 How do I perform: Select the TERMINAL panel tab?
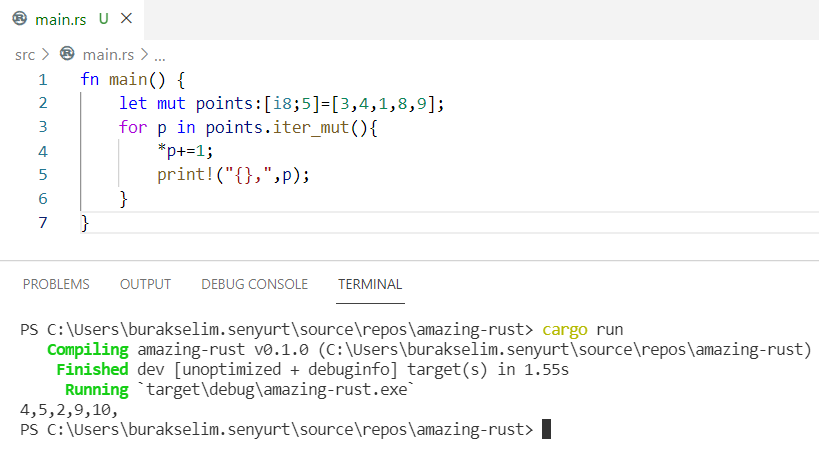click(x=370, y=284)
